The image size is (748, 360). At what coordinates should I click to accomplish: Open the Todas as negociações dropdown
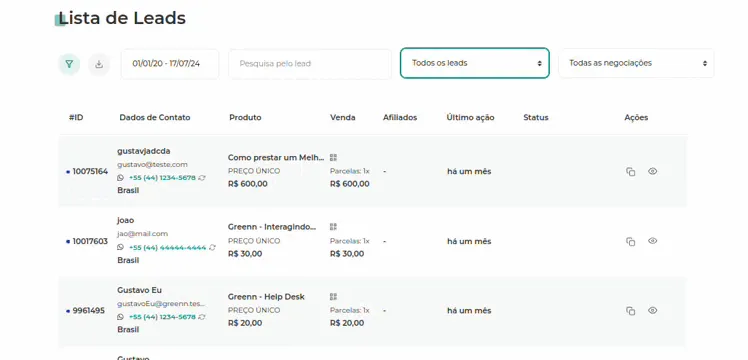(636, 63)
